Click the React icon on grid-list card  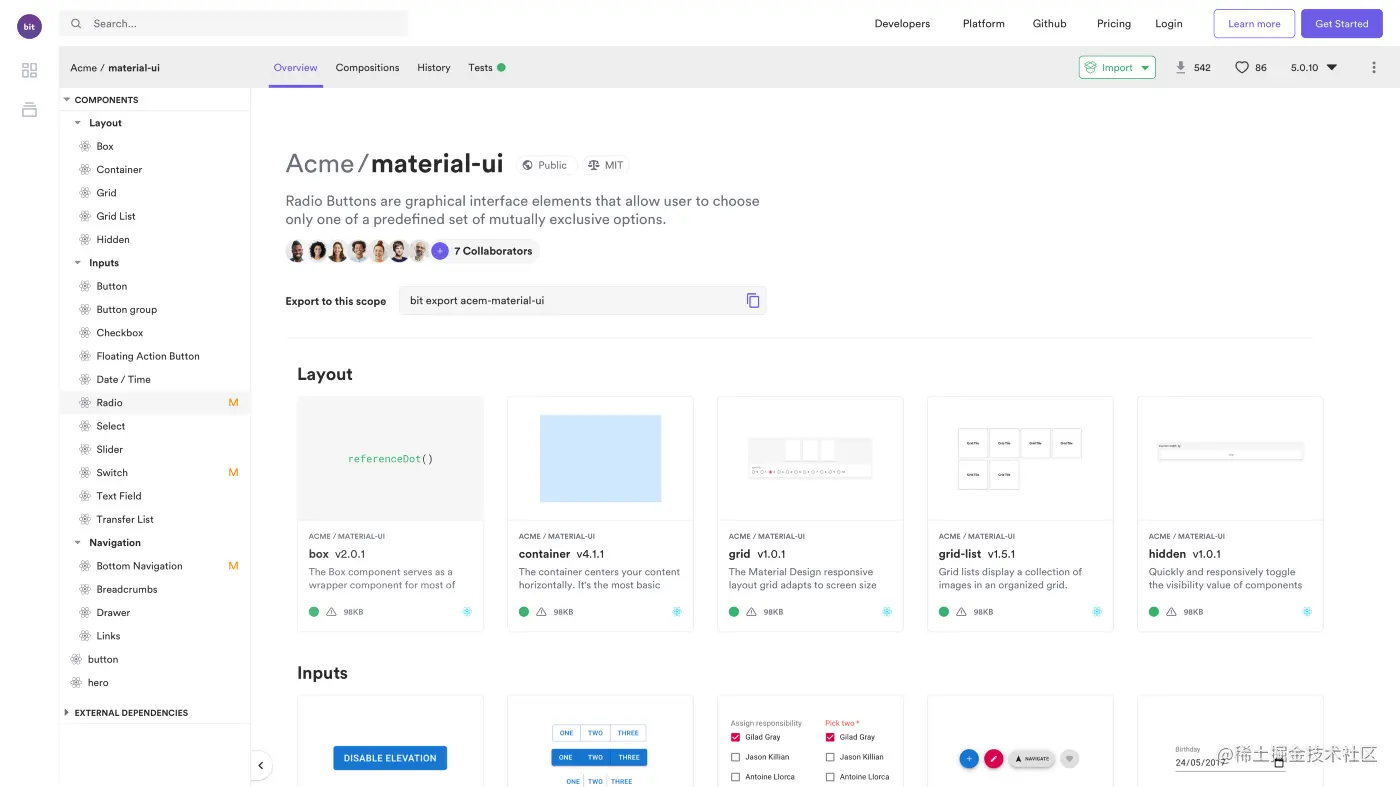click(1097, 611)
